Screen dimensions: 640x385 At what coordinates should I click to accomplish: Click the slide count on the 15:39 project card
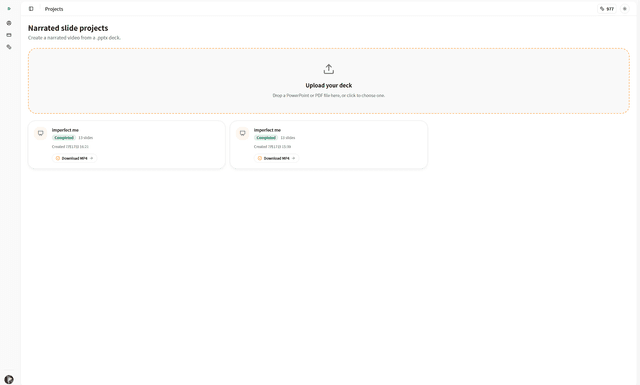[288, 138]
